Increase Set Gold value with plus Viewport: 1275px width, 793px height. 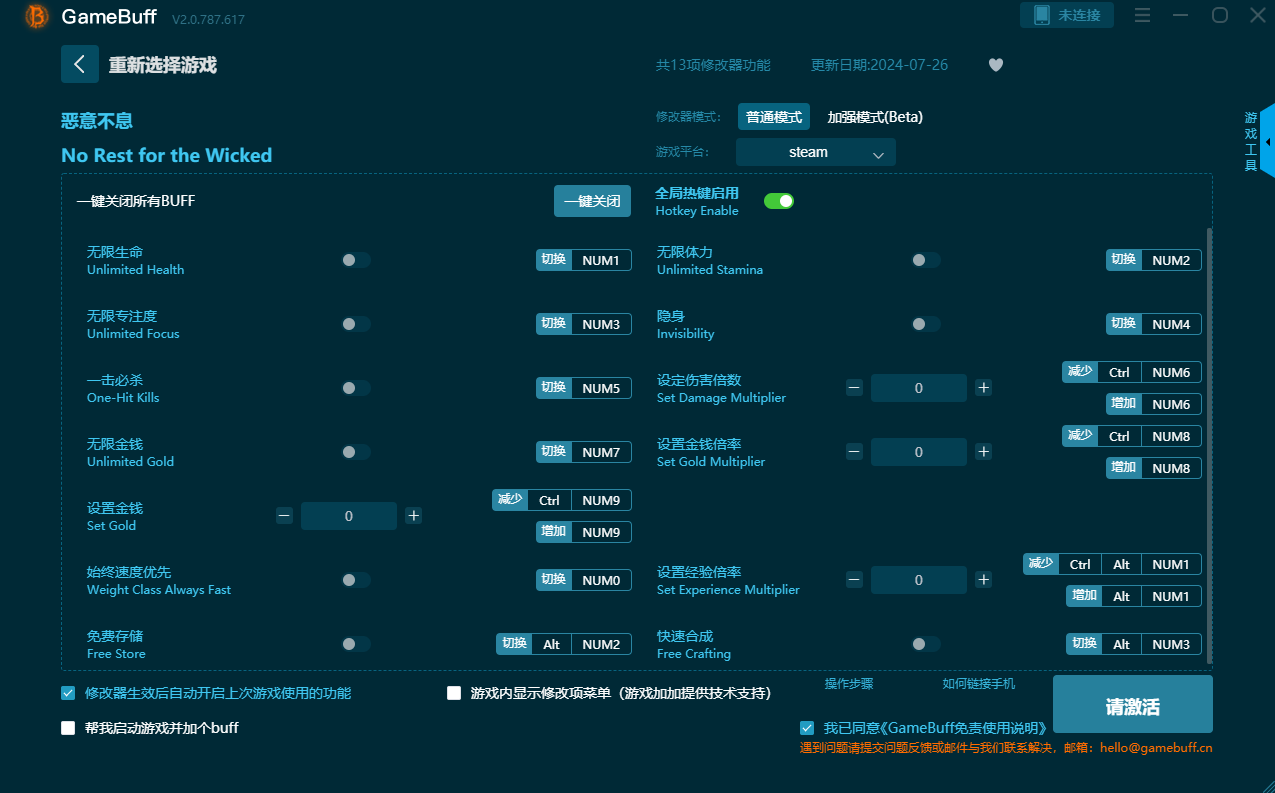414,516
